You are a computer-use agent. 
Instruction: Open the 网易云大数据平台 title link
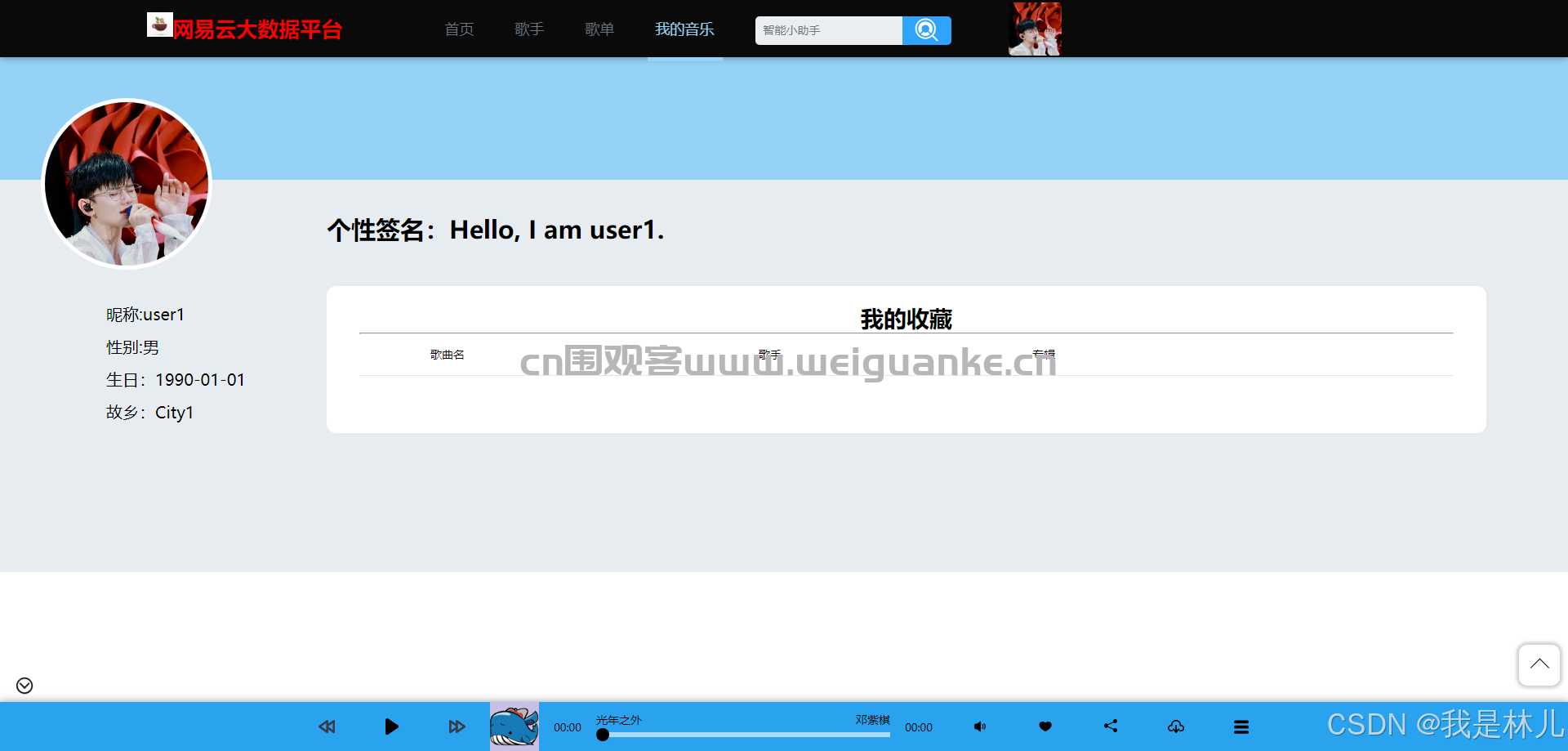[x=257, y=30]
